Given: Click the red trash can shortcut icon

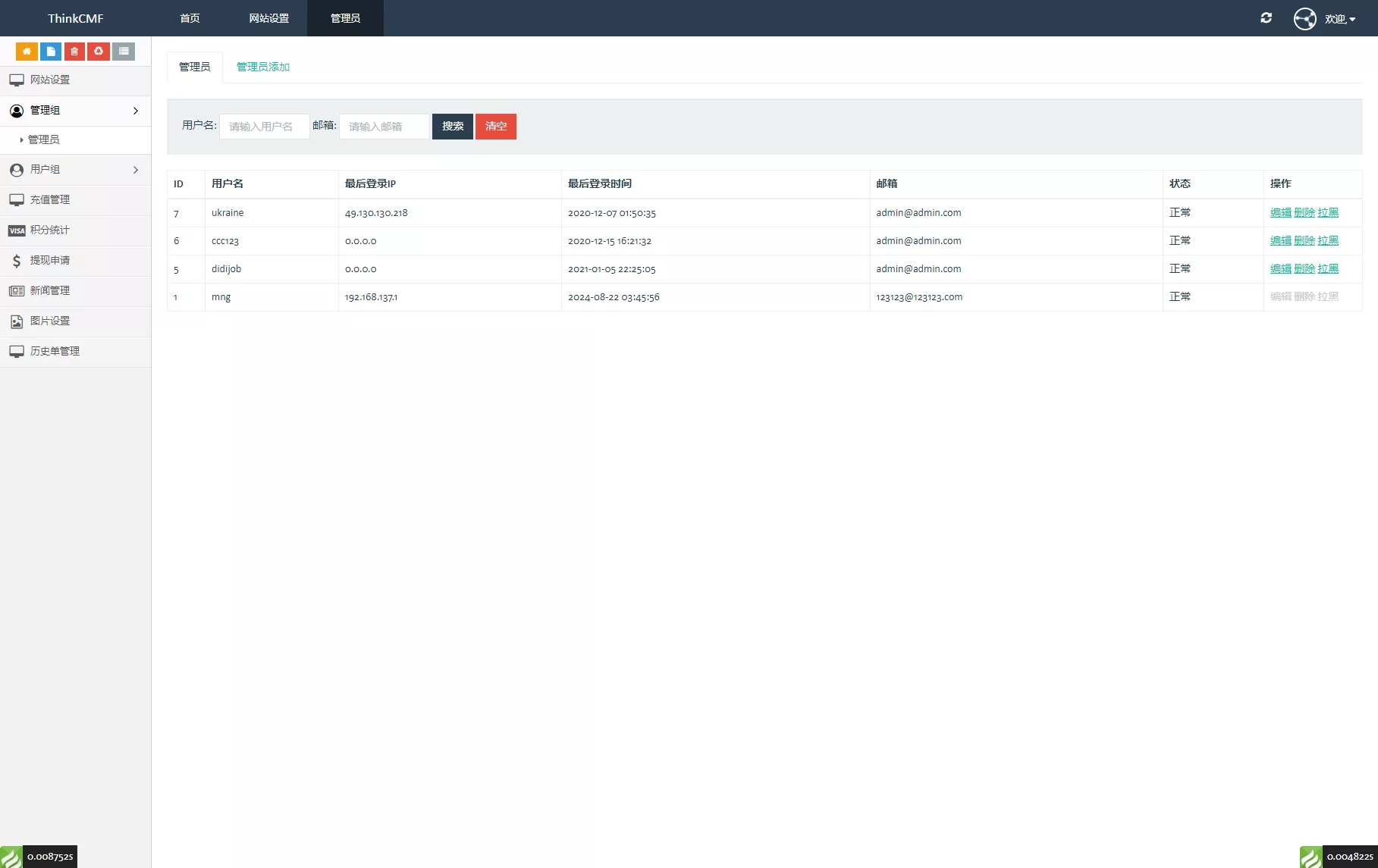Looking at the screenshot, I should click(x=74, y=52).
